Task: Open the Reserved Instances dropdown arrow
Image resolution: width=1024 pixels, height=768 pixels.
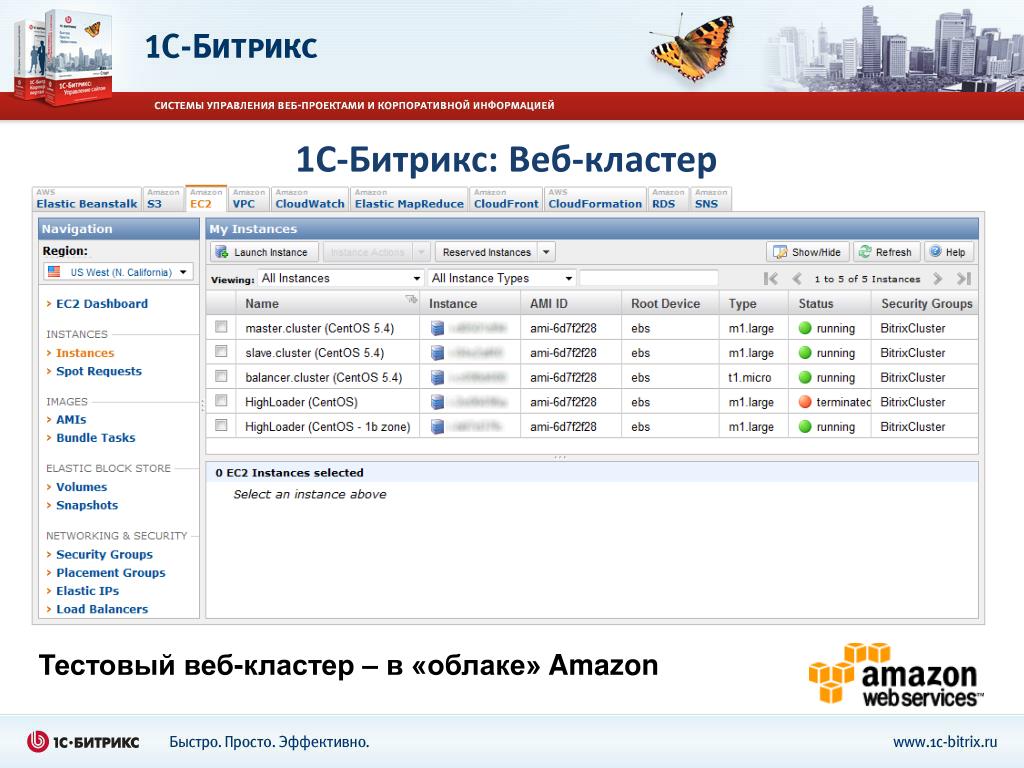Action: click(x=547, y=252)
